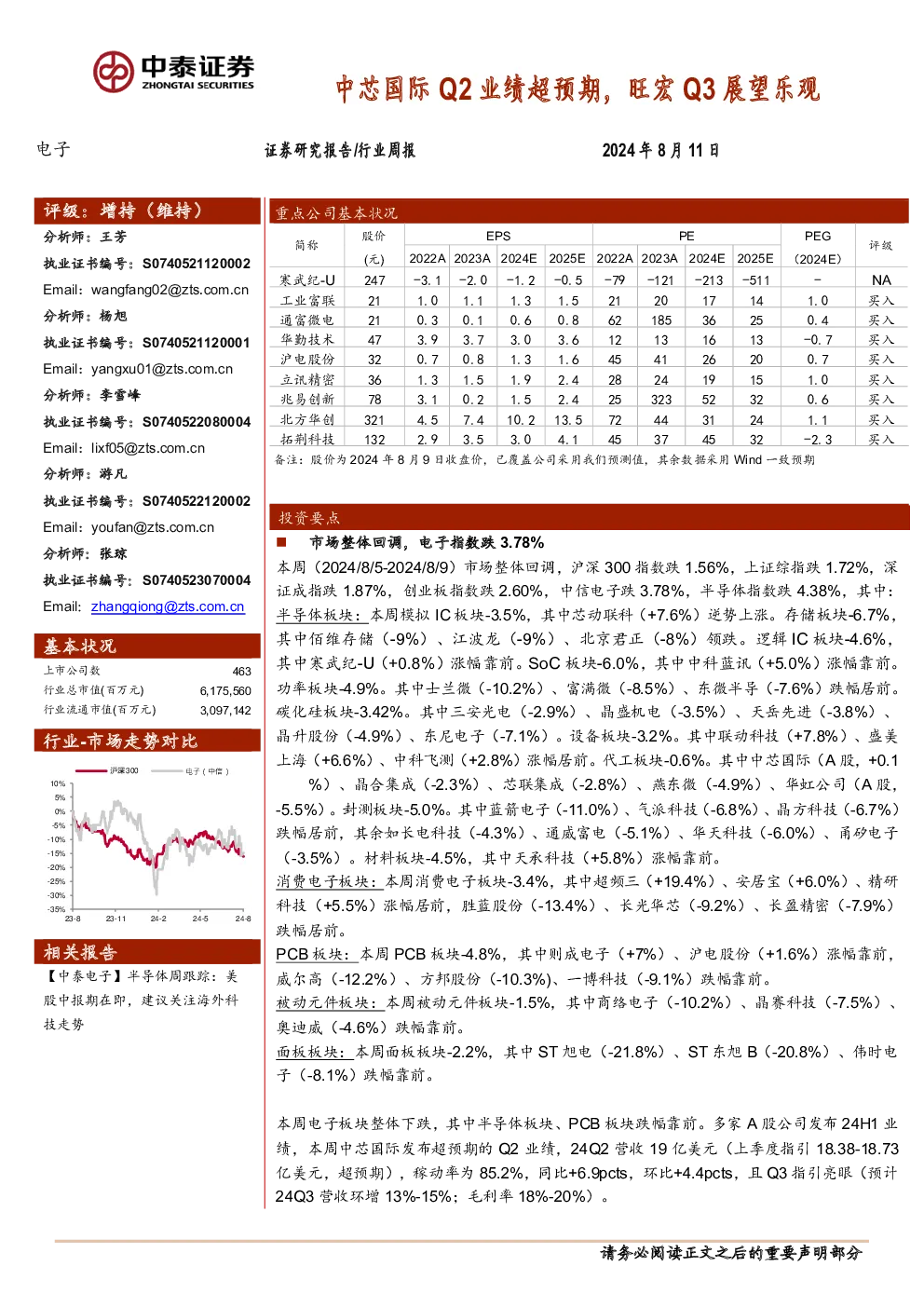Click the underlined PCB板块 heading

314,954
